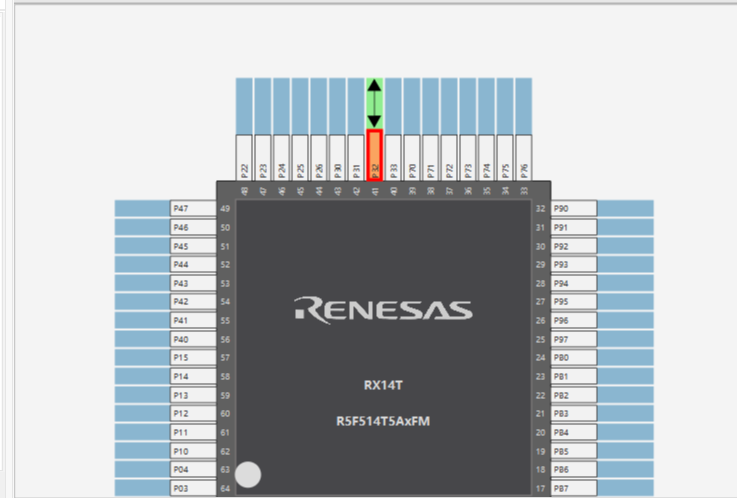Select pin P12
737x498 pixels.
(x=193, y=413)
